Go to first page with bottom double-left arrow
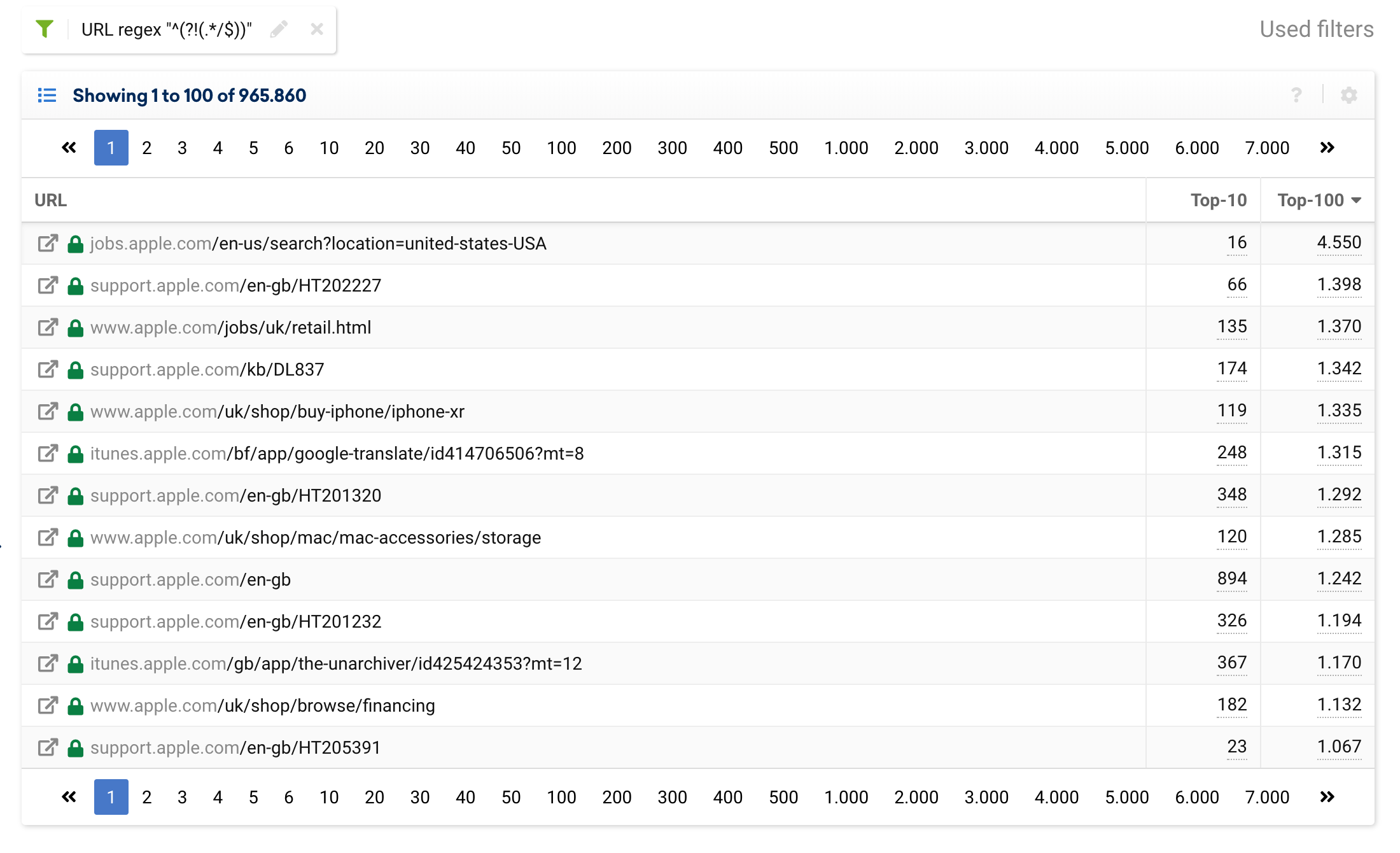The width and height of the screenshot is (1400, 853). pyautogui.click(x=69, y=797)
